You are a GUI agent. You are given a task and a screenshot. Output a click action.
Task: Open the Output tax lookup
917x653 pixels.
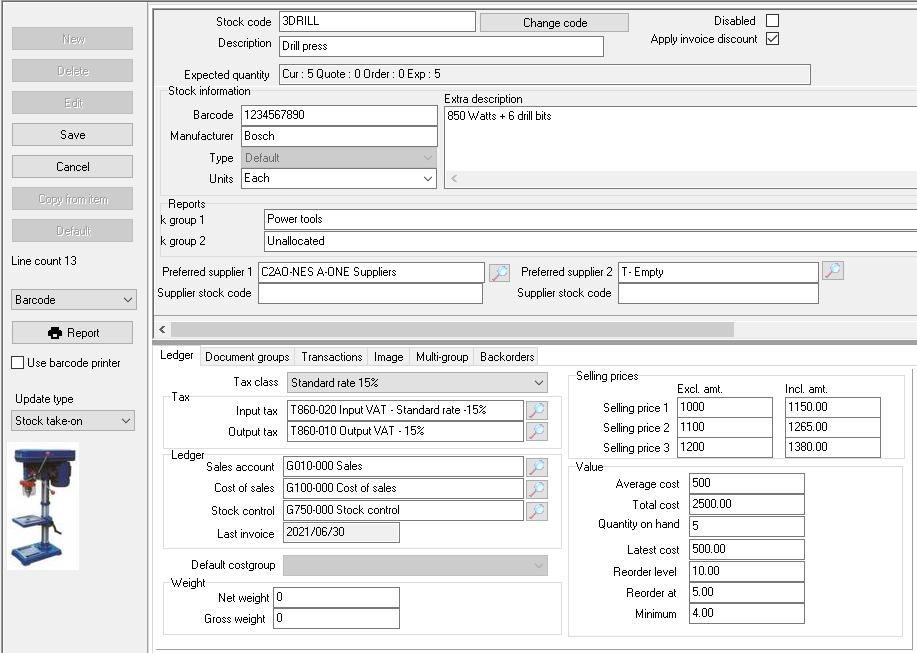coord(537,431)
